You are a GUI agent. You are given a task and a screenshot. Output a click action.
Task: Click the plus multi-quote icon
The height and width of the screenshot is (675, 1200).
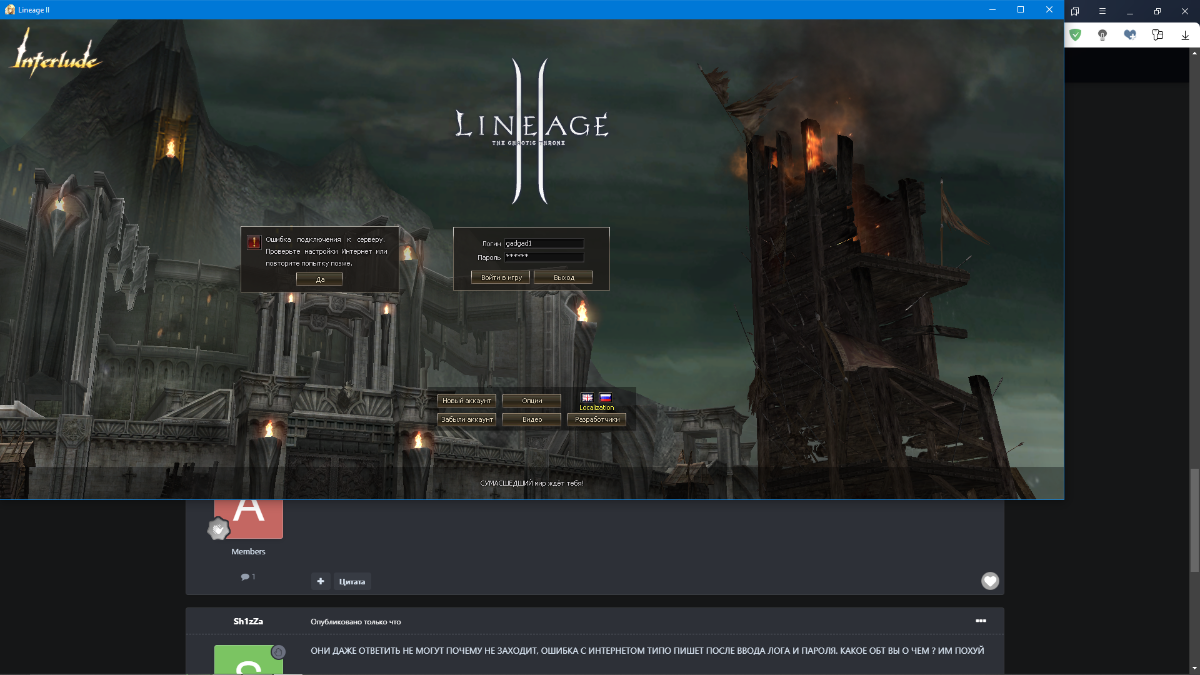point(320,581)
